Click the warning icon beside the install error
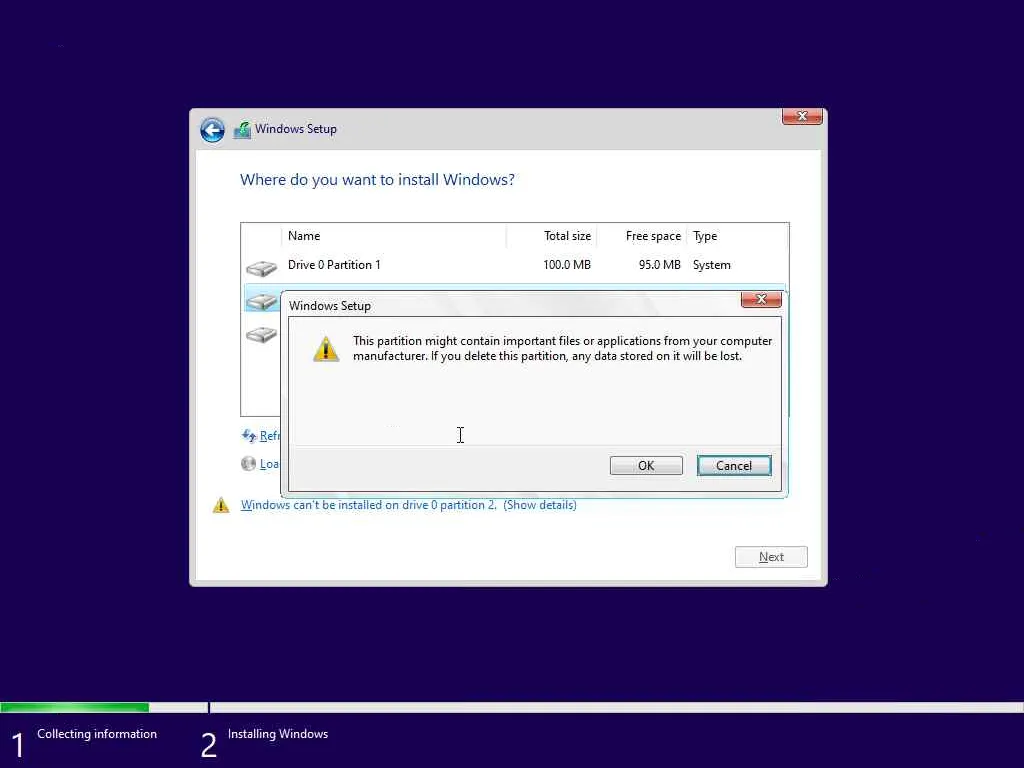This screenshot has width=1024, height=768. [221, 505]
